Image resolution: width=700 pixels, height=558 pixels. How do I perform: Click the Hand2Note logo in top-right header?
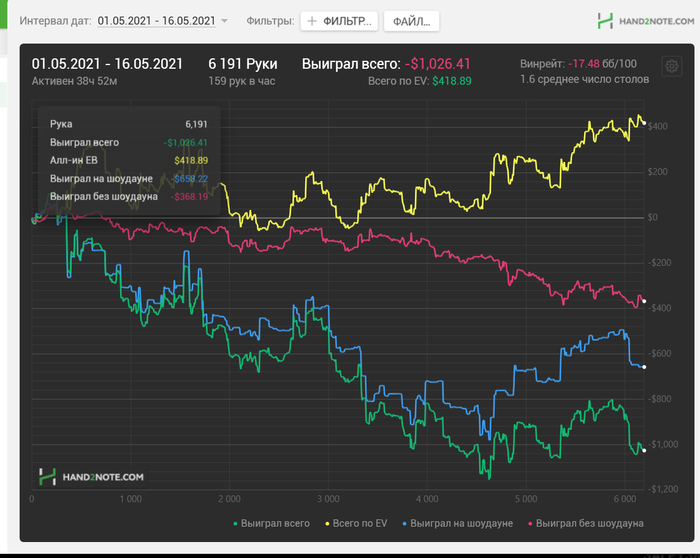[x=646, y=21]
